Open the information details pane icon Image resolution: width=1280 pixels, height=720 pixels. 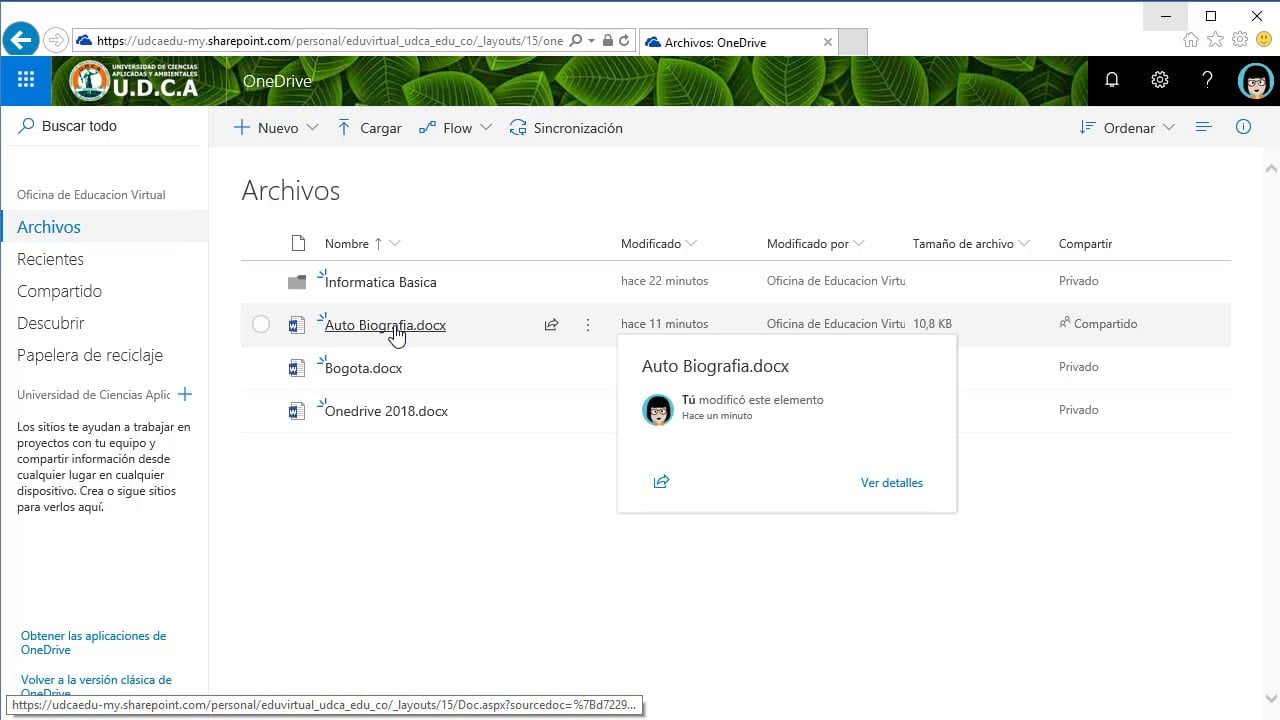(1243, 127)
